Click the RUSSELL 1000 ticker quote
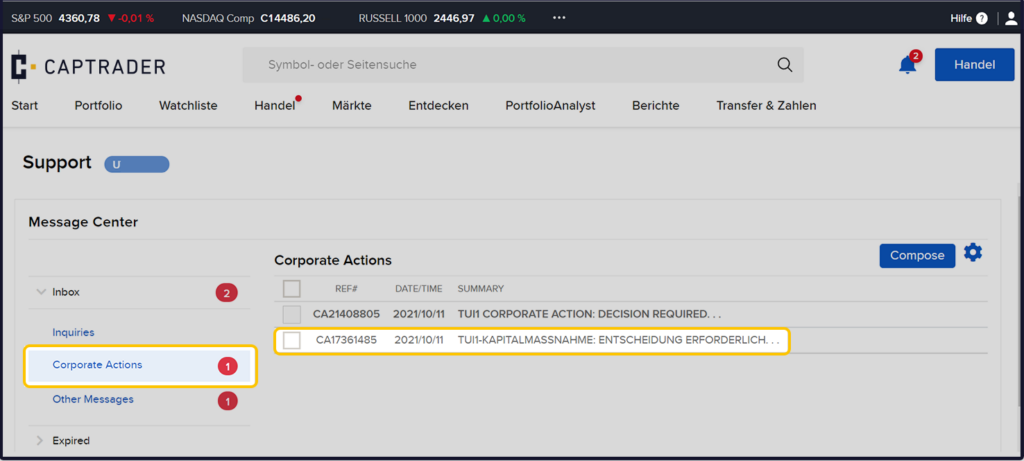 tap(442, 18)
